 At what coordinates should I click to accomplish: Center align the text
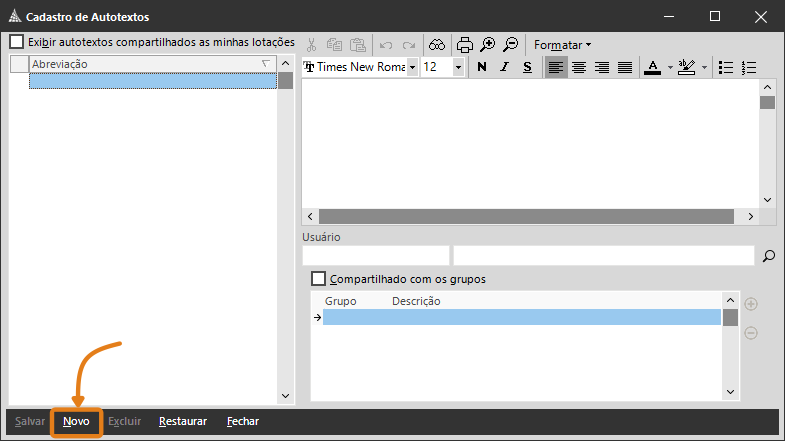coord(580,67)
